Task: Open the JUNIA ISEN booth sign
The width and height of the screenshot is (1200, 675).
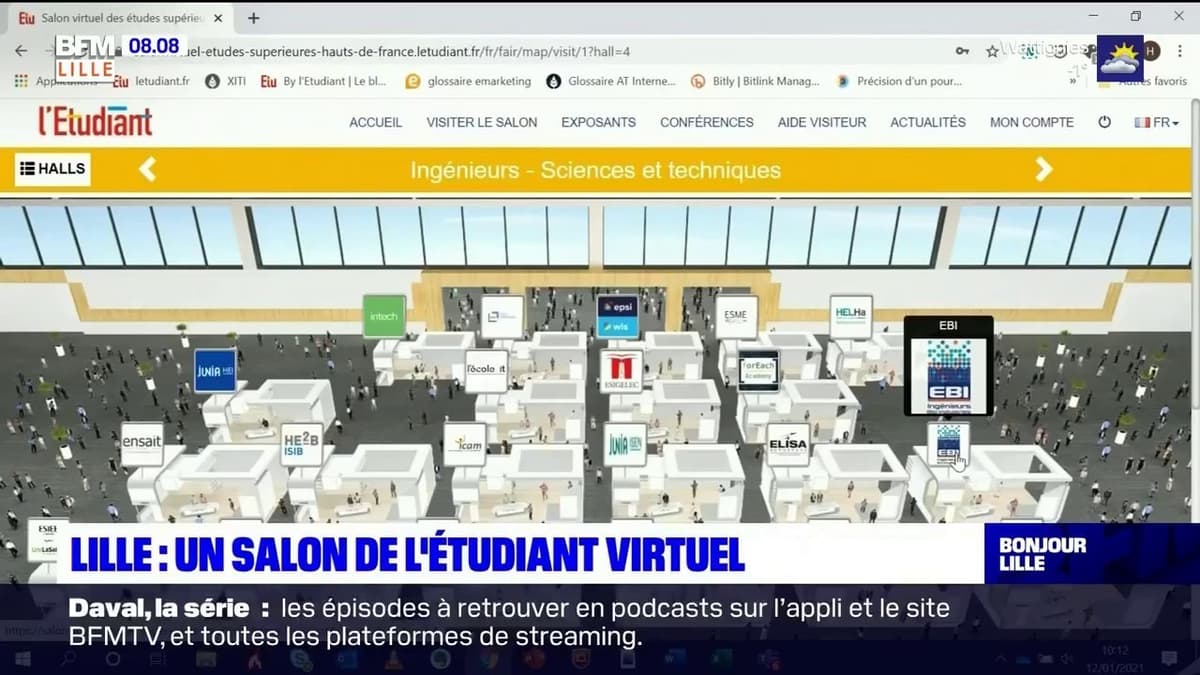Action: click(625, 444)
